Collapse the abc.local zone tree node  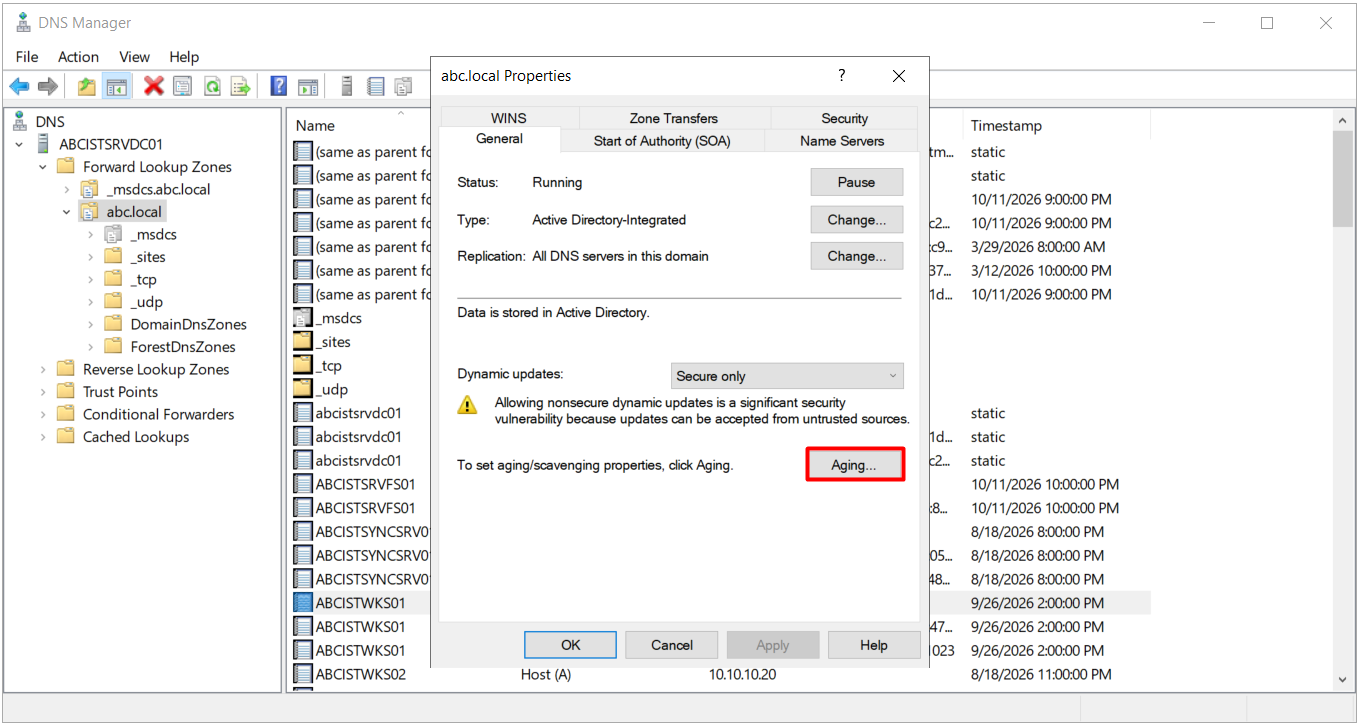[x=67, y=212]
